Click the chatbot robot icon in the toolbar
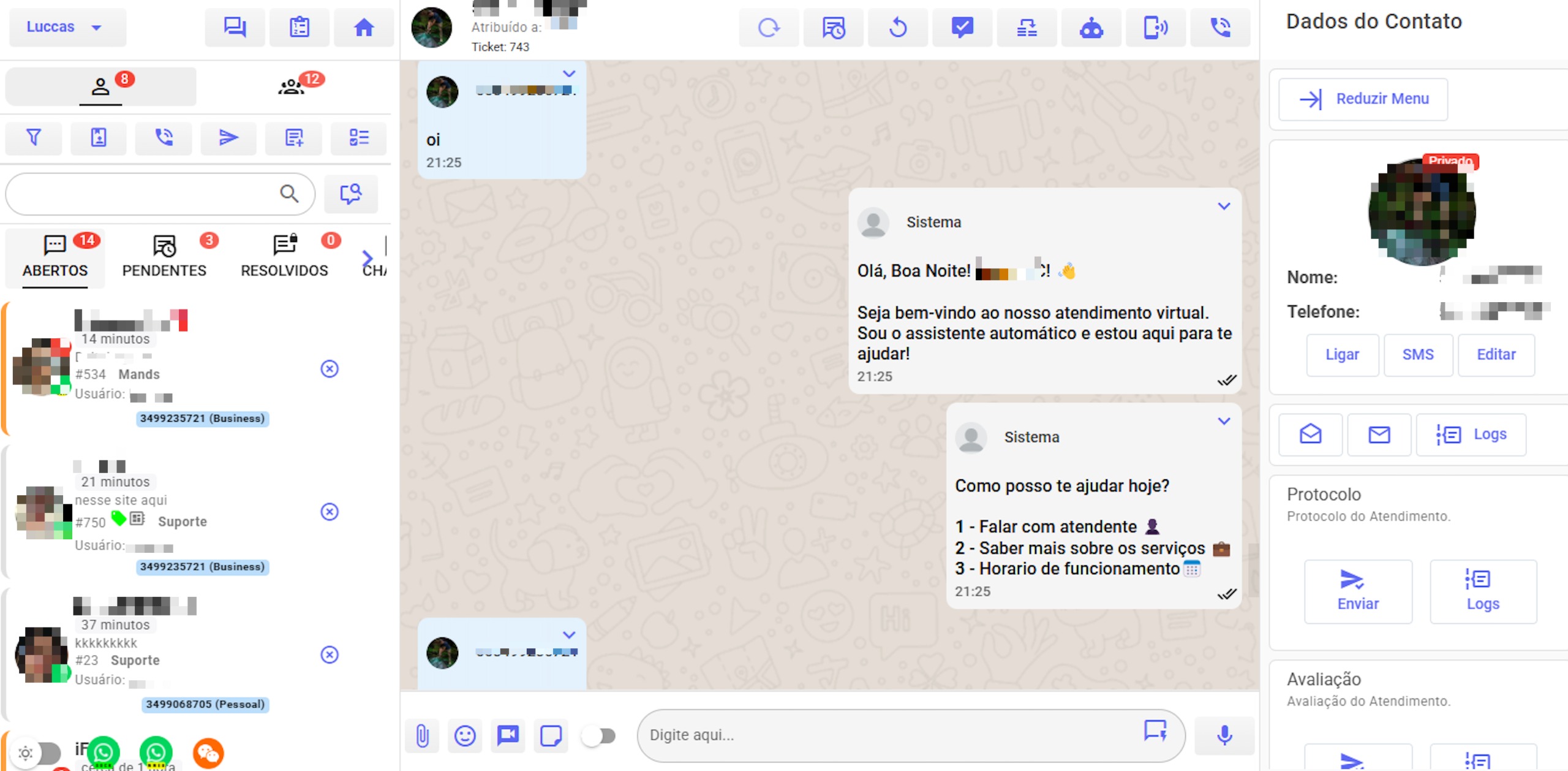 (1091, 28)
